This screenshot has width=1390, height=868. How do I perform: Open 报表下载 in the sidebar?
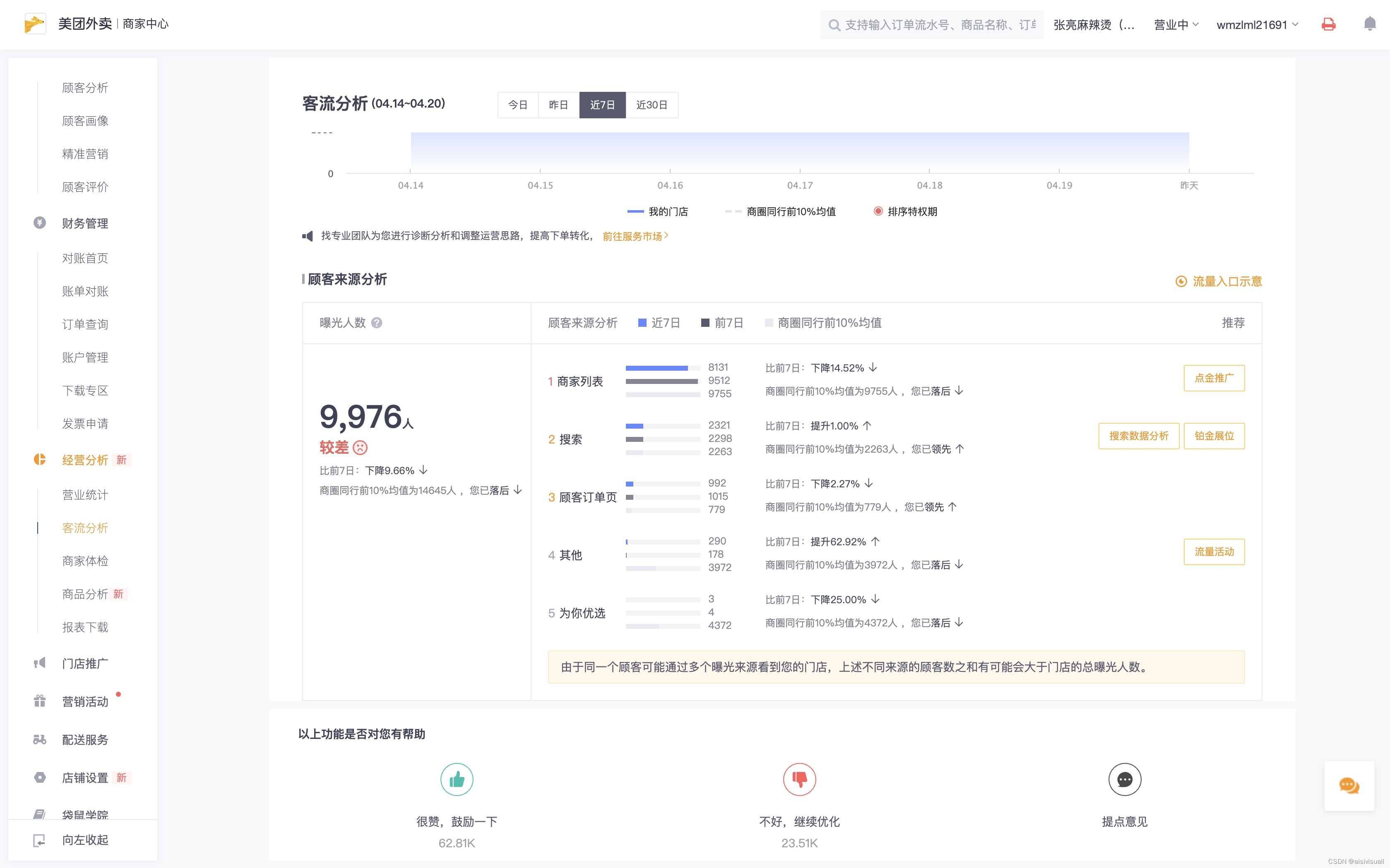tap(85, 628)
